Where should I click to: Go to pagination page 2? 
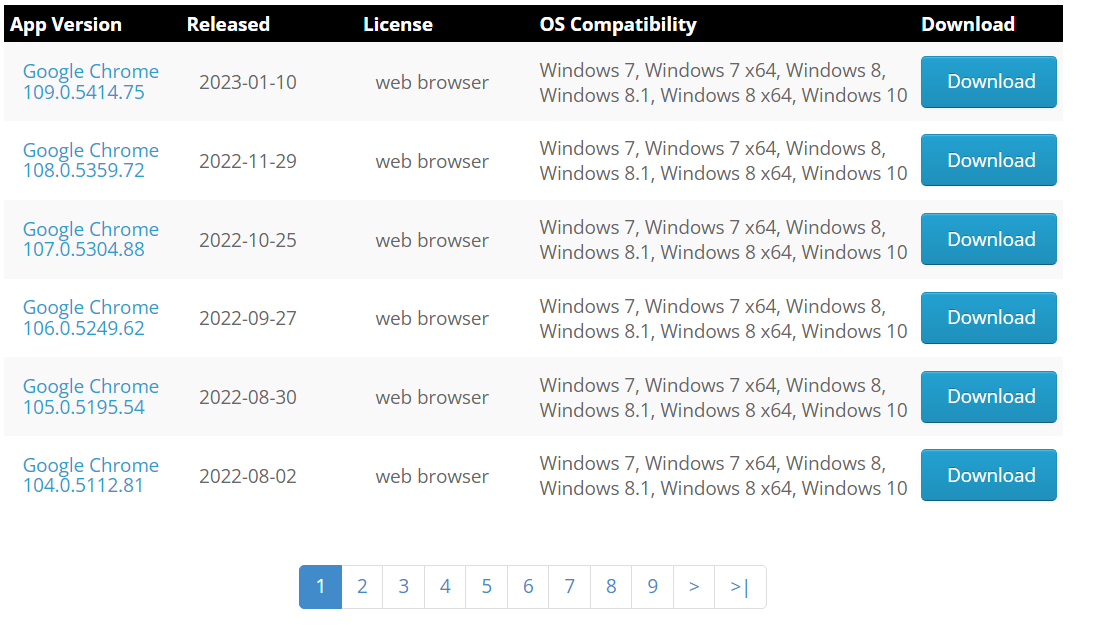(x=362, y=587)
